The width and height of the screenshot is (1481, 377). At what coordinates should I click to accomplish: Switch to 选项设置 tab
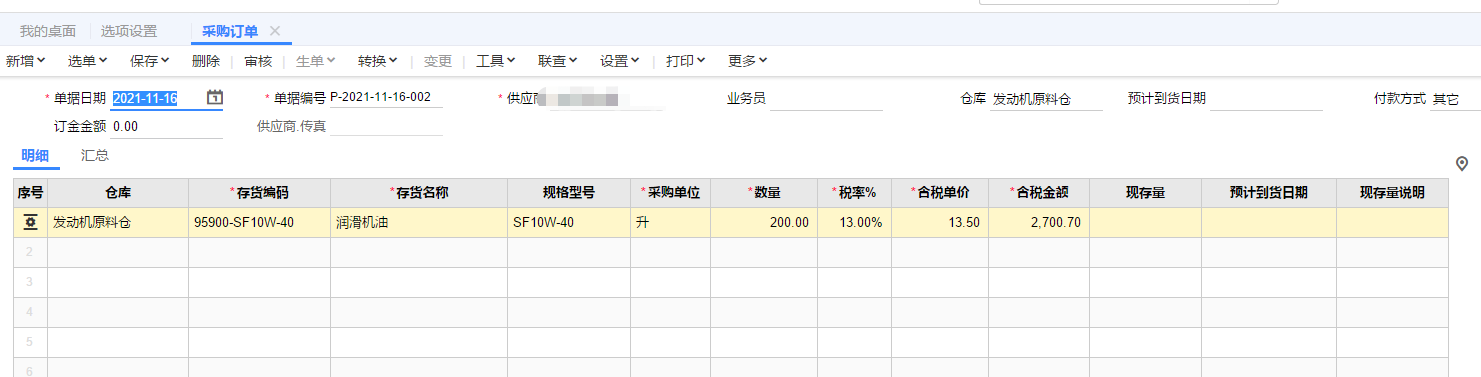(128, 31)
